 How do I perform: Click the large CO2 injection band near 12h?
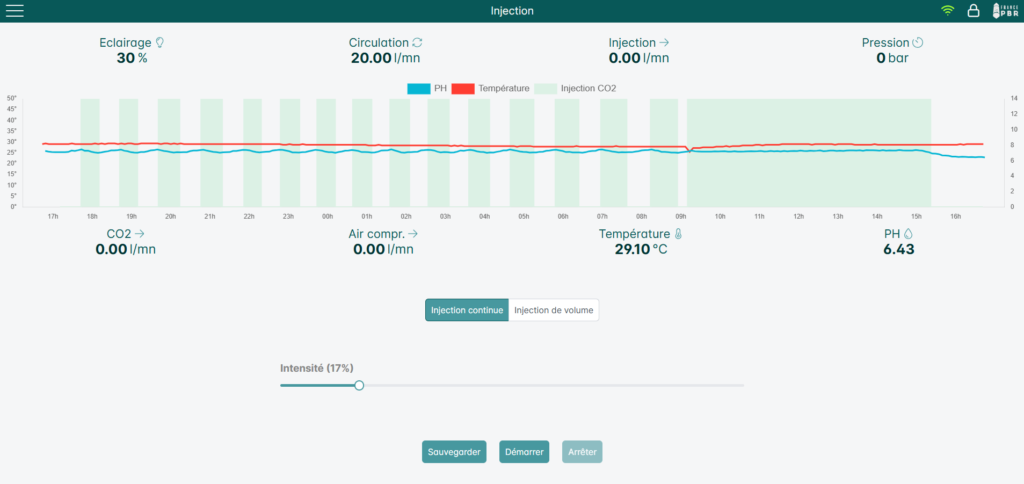808,153
